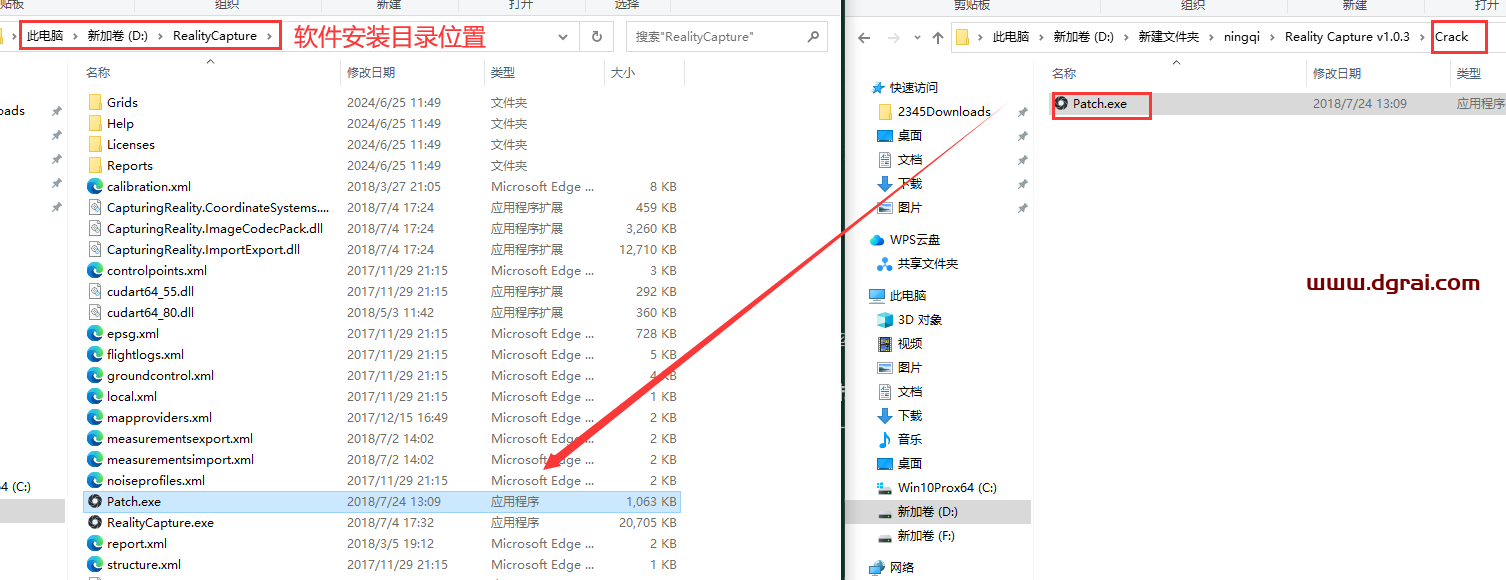
Task: Select mapproviders.xml file
Action: (159, 417)
